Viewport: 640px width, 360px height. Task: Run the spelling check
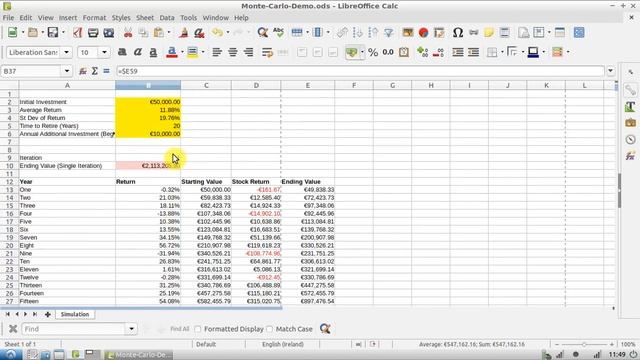pyautogui.click(x=278, y=33)
